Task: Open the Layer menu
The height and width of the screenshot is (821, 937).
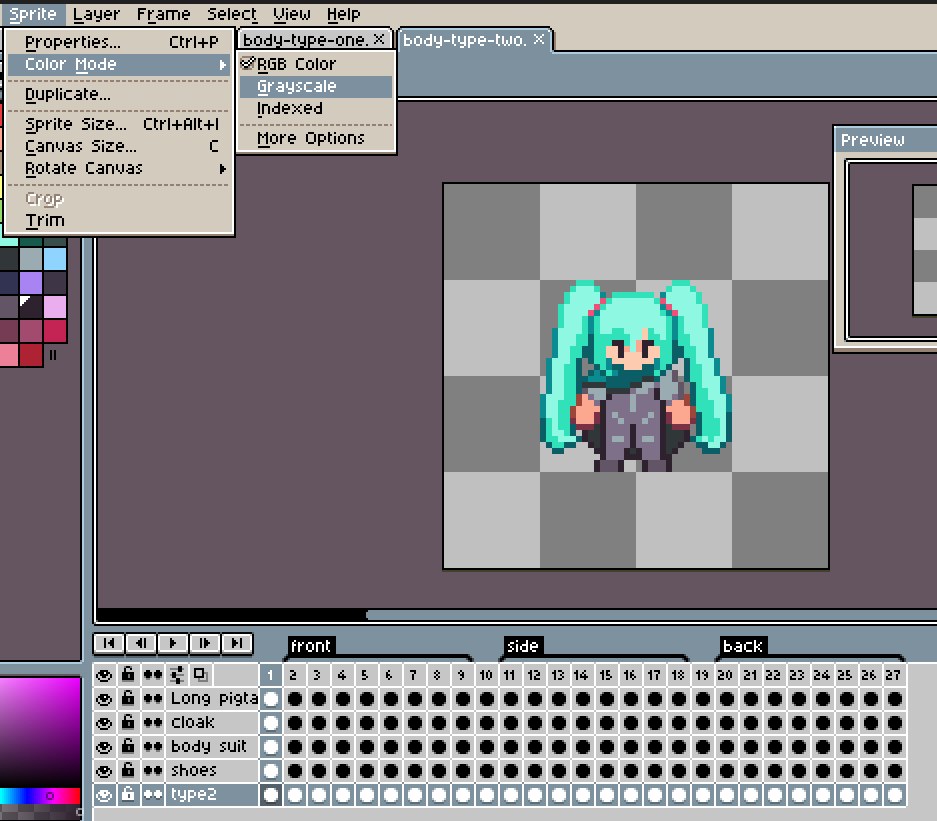Action: [96, 14]
